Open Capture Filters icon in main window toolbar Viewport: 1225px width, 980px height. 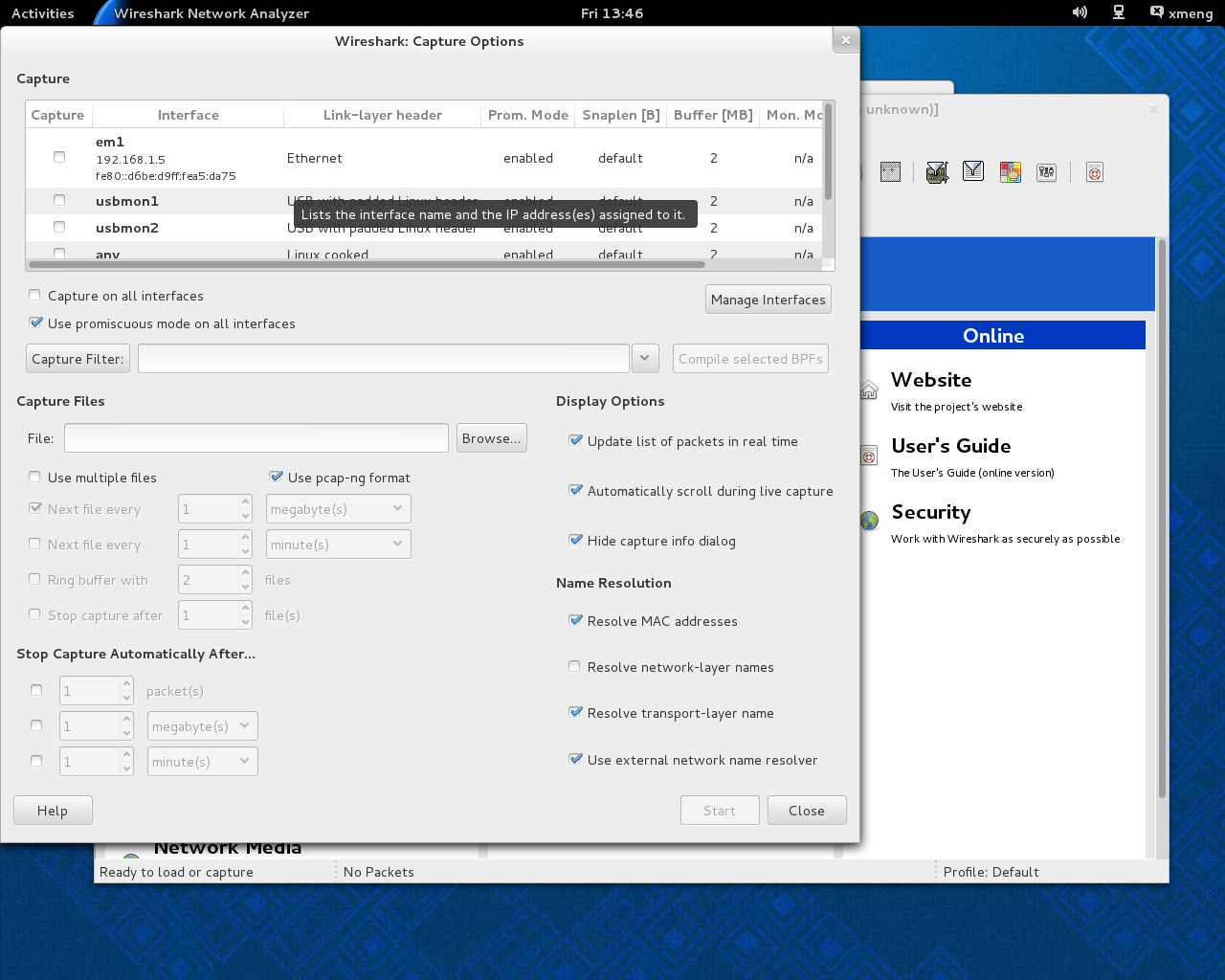click(x=937, y=172)
